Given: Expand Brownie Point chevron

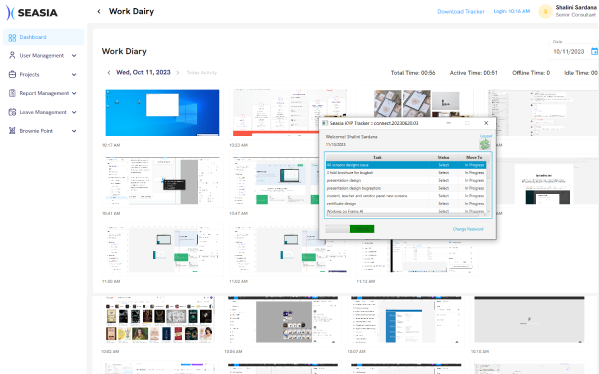Looking at the screenshot, I should [74, 131].
